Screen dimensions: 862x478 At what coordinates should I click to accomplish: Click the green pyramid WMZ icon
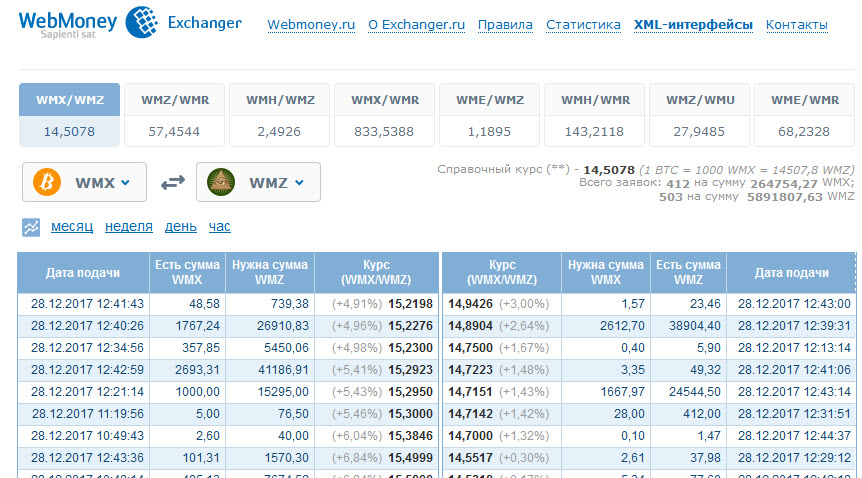221,182
